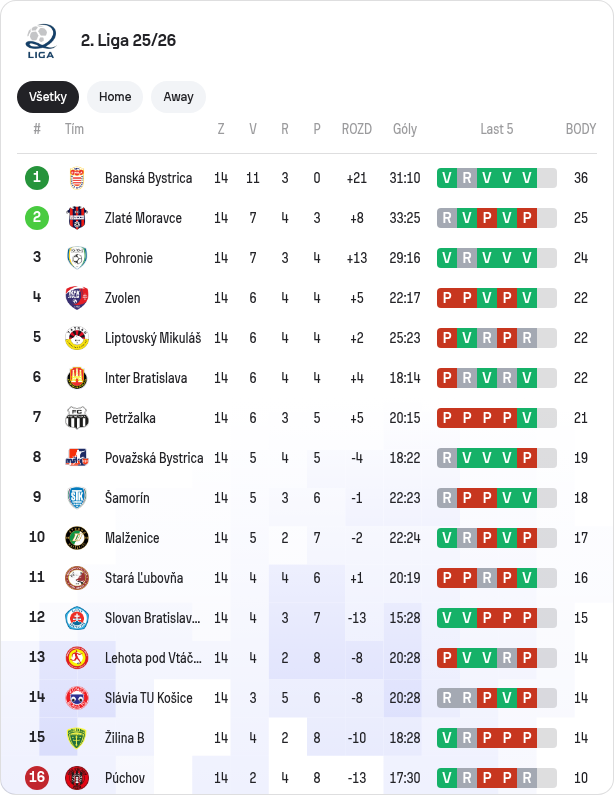Open Slávia TU Košice team link

click(x=149, y=698)
